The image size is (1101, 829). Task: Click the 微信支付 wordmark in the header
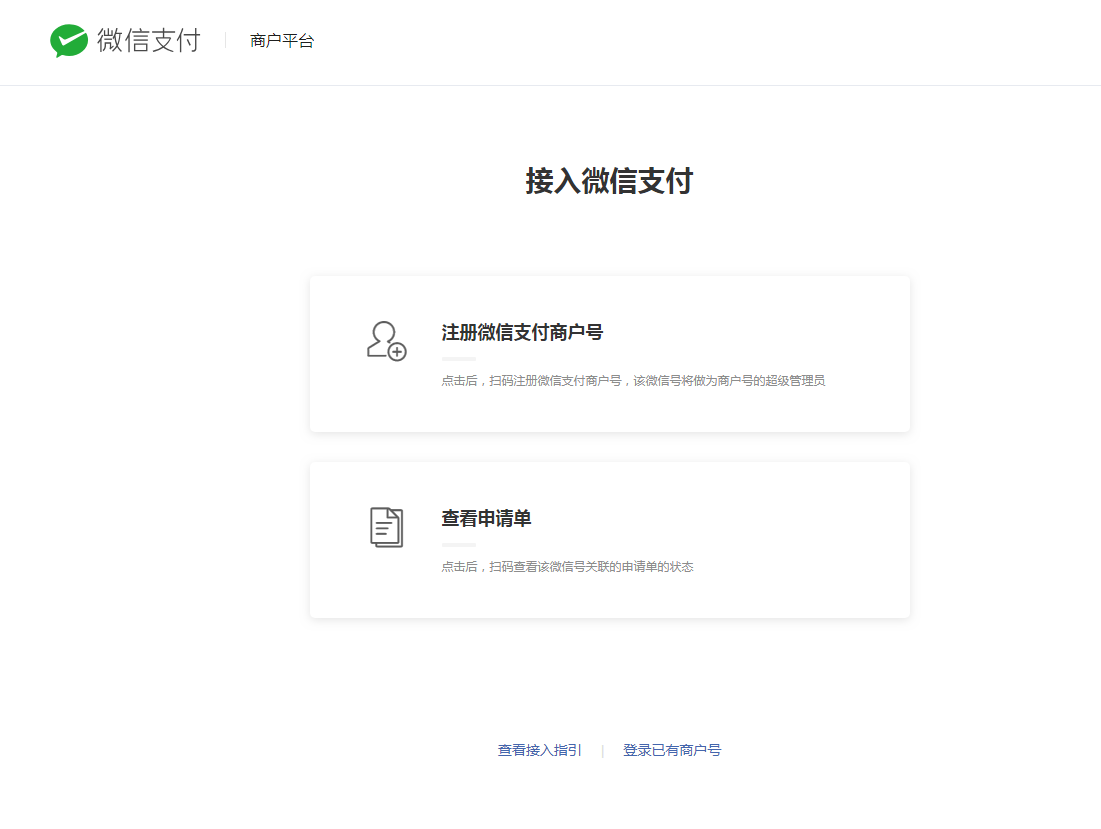click(x=149, y=41)
